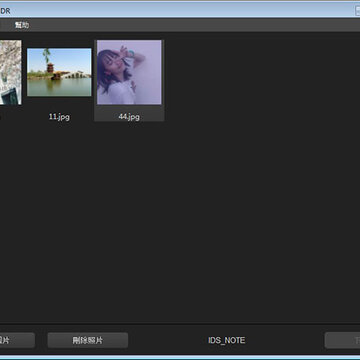Click empty menu bar area right of 幫助

[193, 25]
